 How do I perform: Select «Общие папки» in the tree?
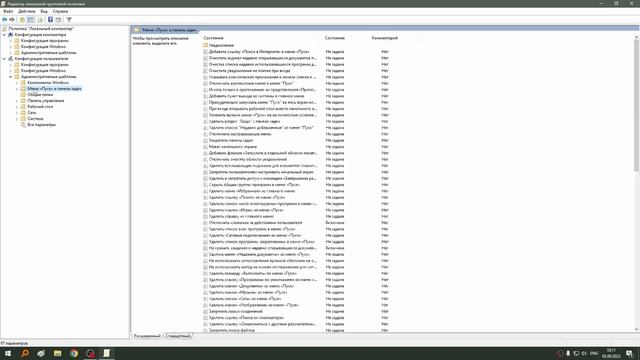pos(40,95)
